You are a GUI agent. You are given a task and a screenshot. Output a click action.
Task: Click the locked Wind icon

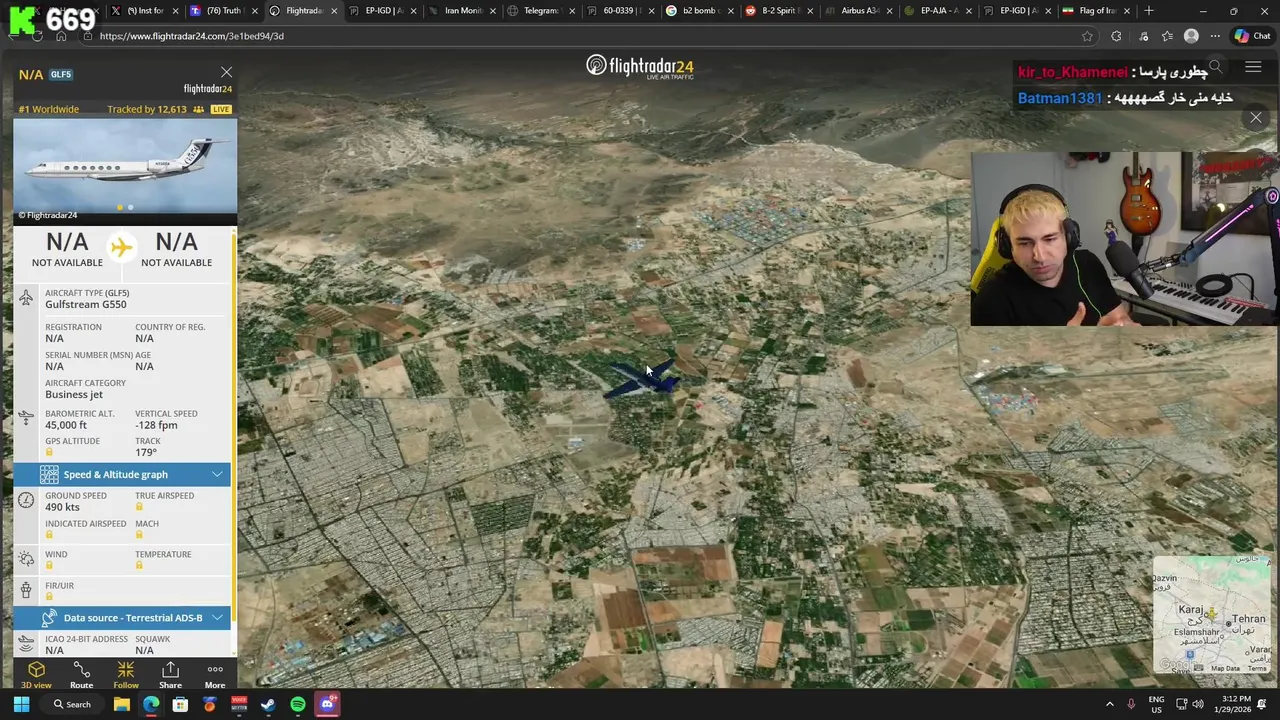coord(49,565)
